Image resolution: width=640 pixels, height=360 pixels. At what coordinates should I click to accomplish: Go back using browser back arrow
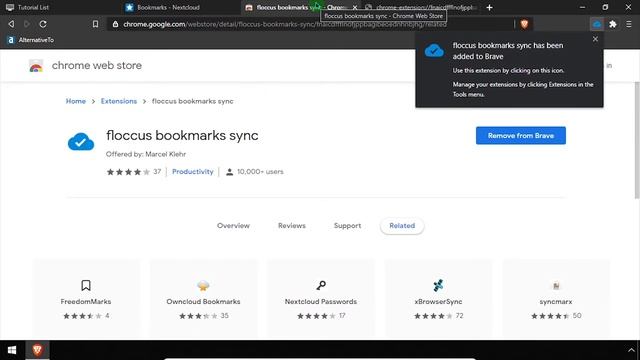coord(11,24)
